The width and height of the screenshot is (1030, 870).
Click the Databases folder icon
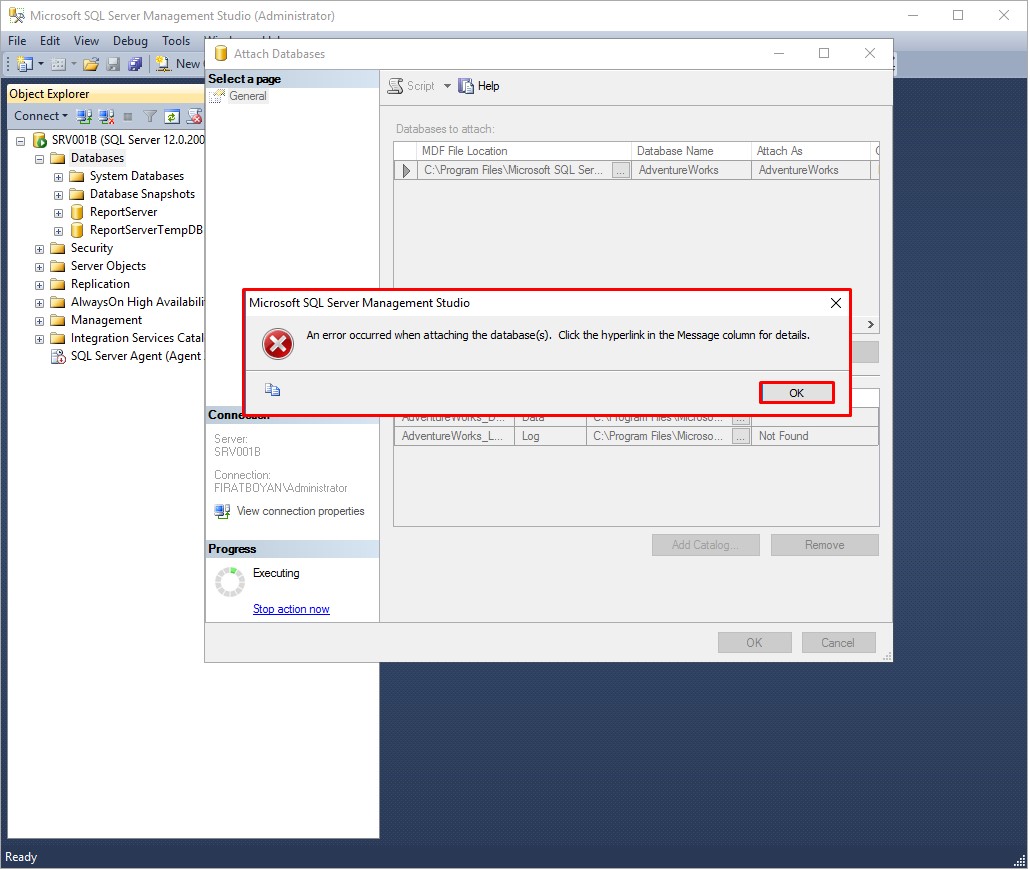point(58,158)
